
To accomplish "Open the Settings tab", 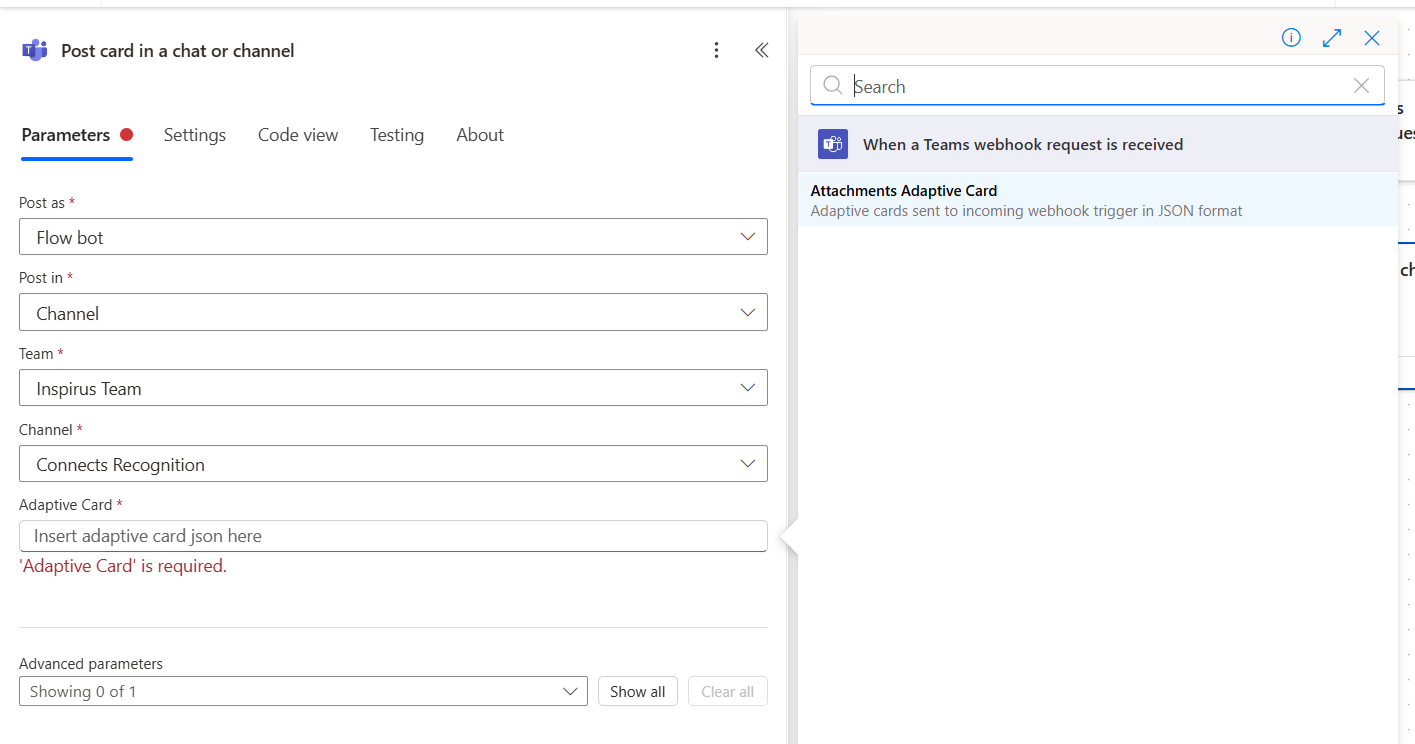I will tap(195, 135).
